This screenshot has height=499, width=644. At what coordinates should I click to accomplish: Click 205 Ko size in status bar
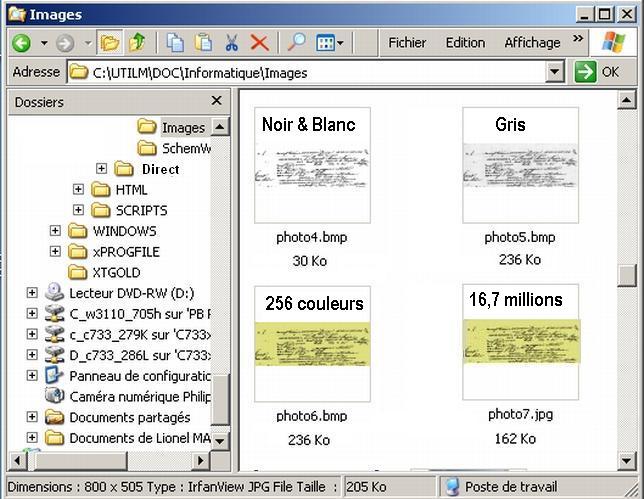[x=366, y=487]
